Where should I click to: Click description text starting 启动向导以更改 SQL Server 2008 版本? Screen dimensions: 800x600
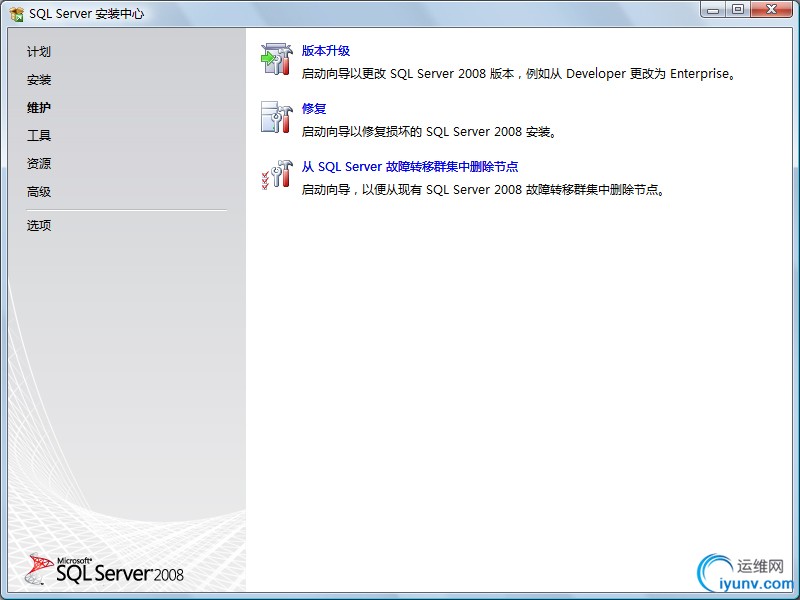[x=519, y=73]
